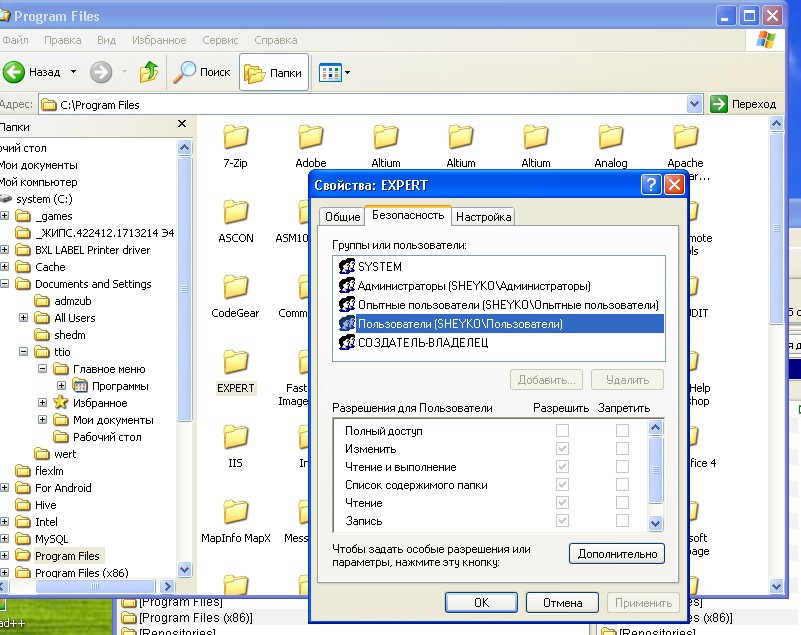Click the Дополнительно button
The height and width of the screenshot is (635, 801).
click(x=617, y=553)
